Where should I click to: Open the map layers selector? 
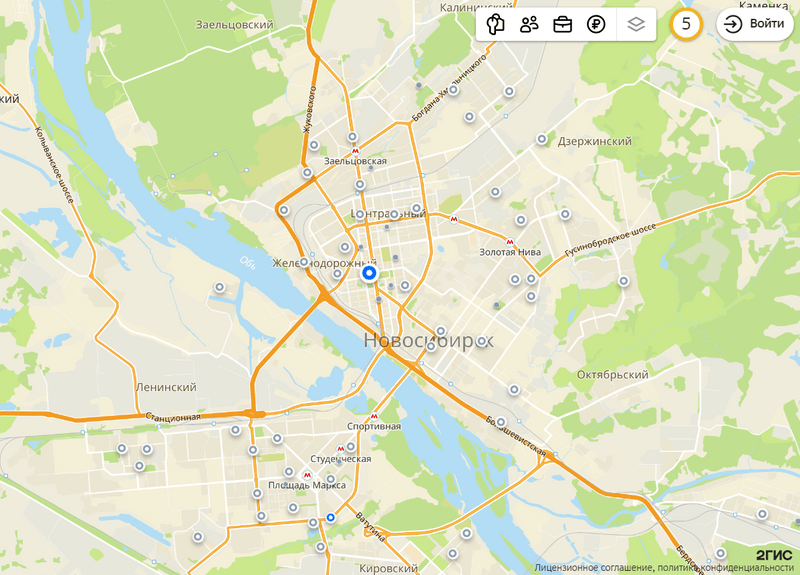[636, 24]
